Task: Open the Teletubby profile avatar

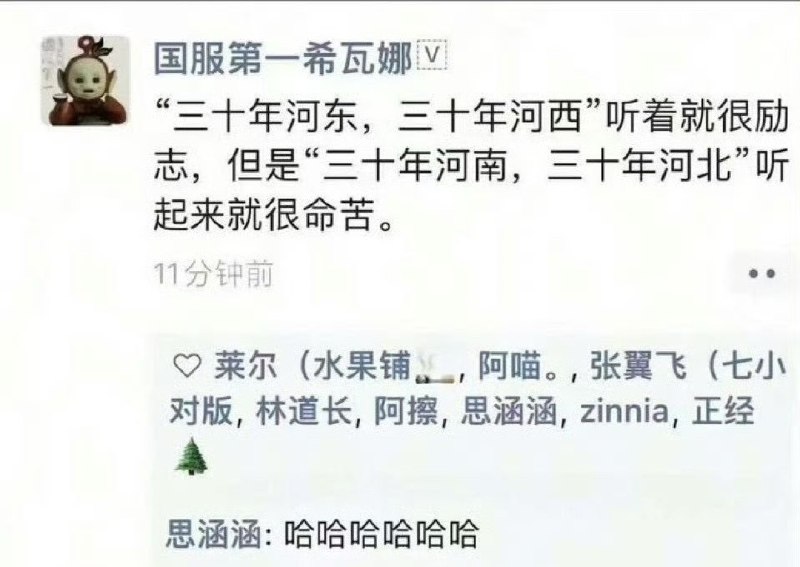Action: tap(85, 80)
